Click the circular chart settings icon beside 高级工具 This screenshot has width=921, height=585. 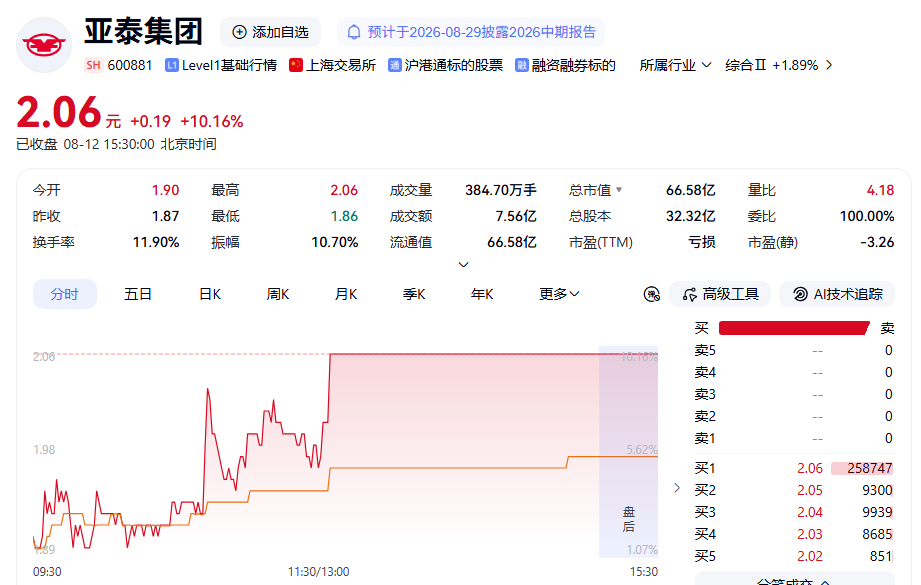[x=651, y=294]
